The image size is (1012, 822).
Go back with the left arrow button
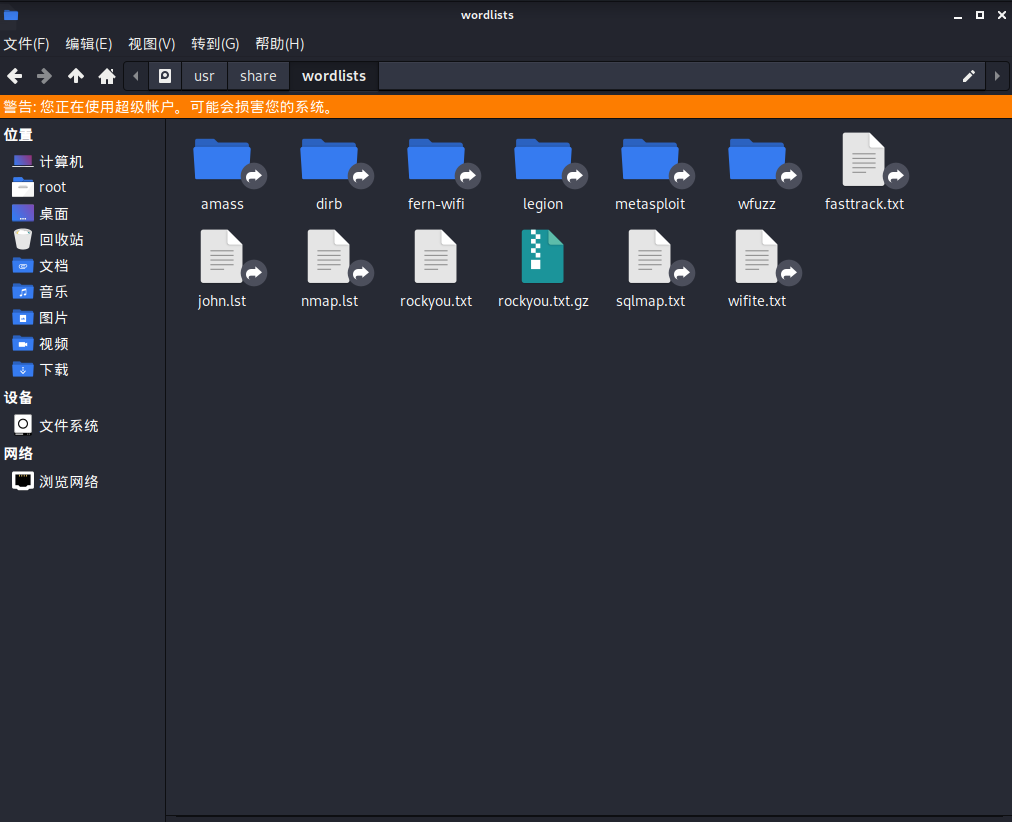(15, 76)
